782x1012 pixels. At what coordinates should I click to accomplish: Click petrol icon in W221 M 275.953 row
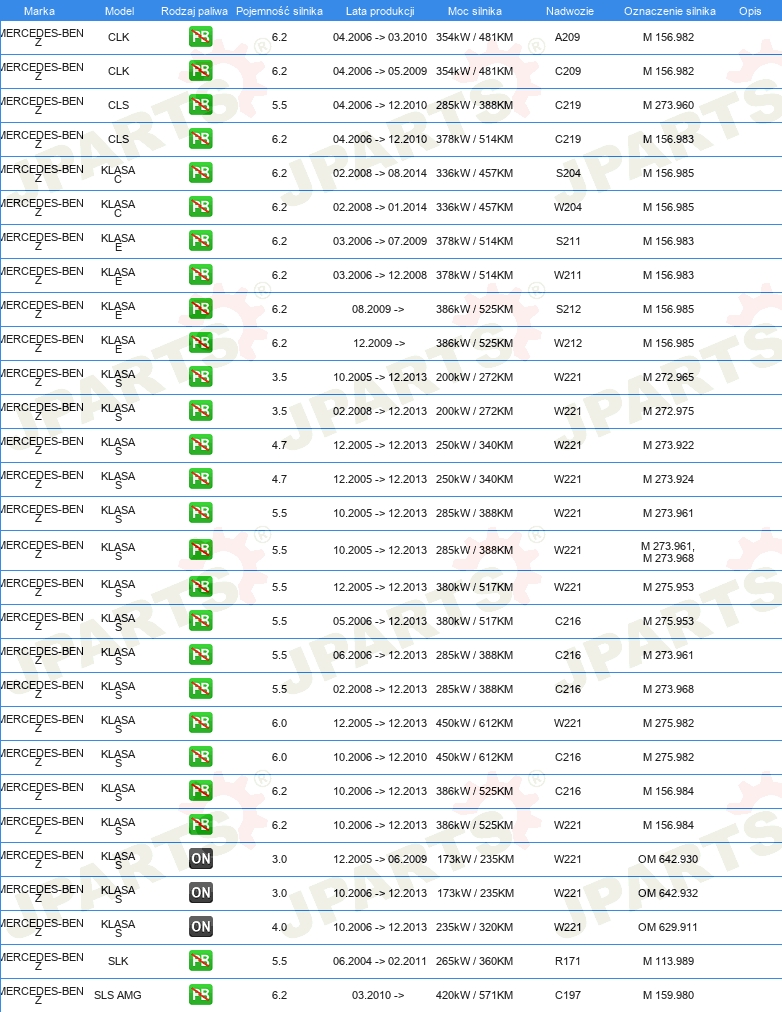pos(201,587)
